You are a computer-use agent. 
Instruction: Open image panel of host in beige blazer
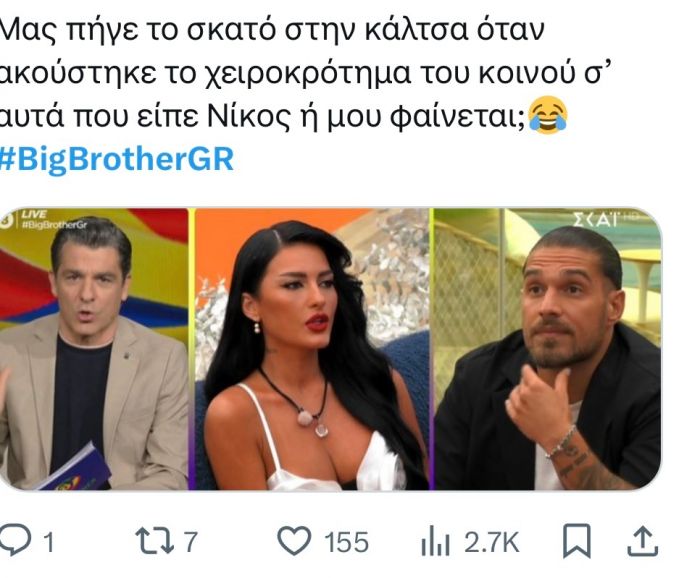pos(94,349)
